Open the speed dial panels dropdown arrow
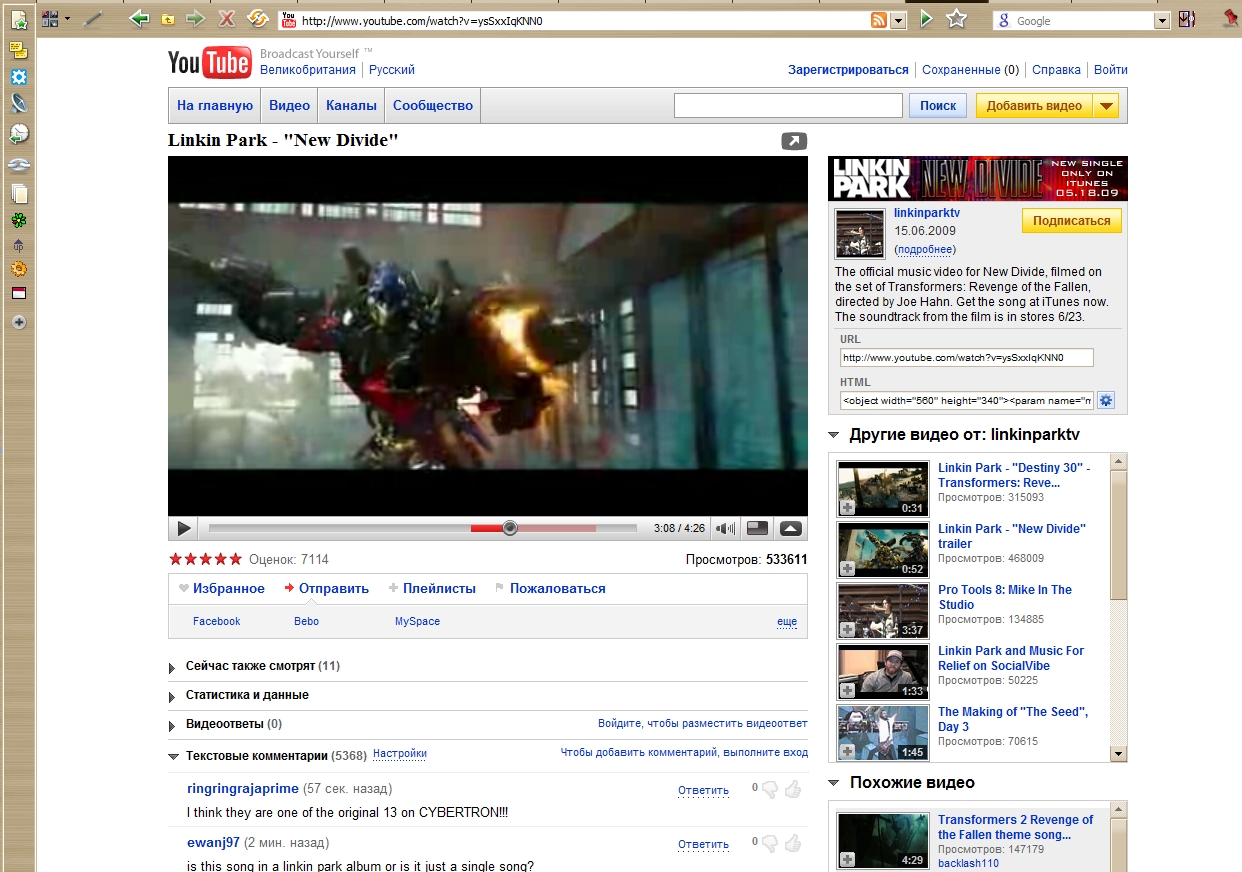This screenshot has width=1242, height=872. coord(67,19)
